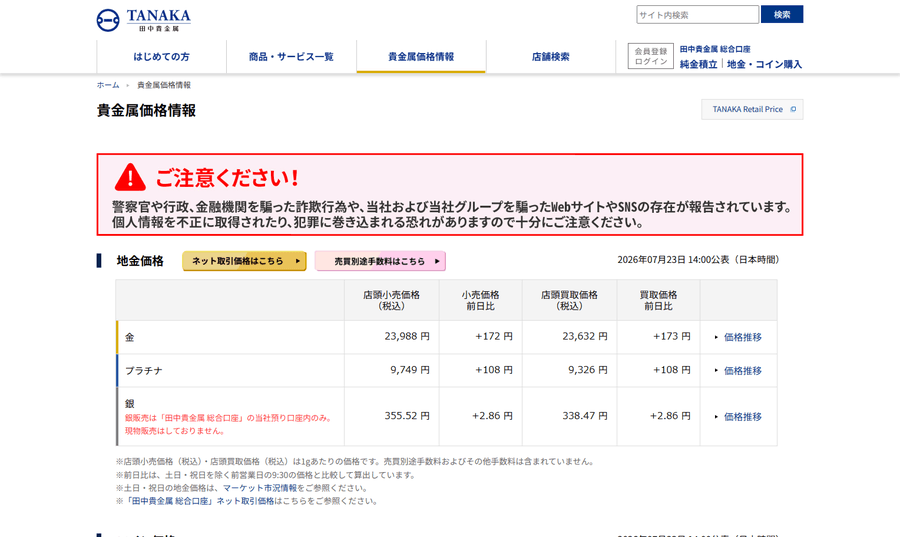Click the site search input field
900x537 pixels.
click(697, 14)
